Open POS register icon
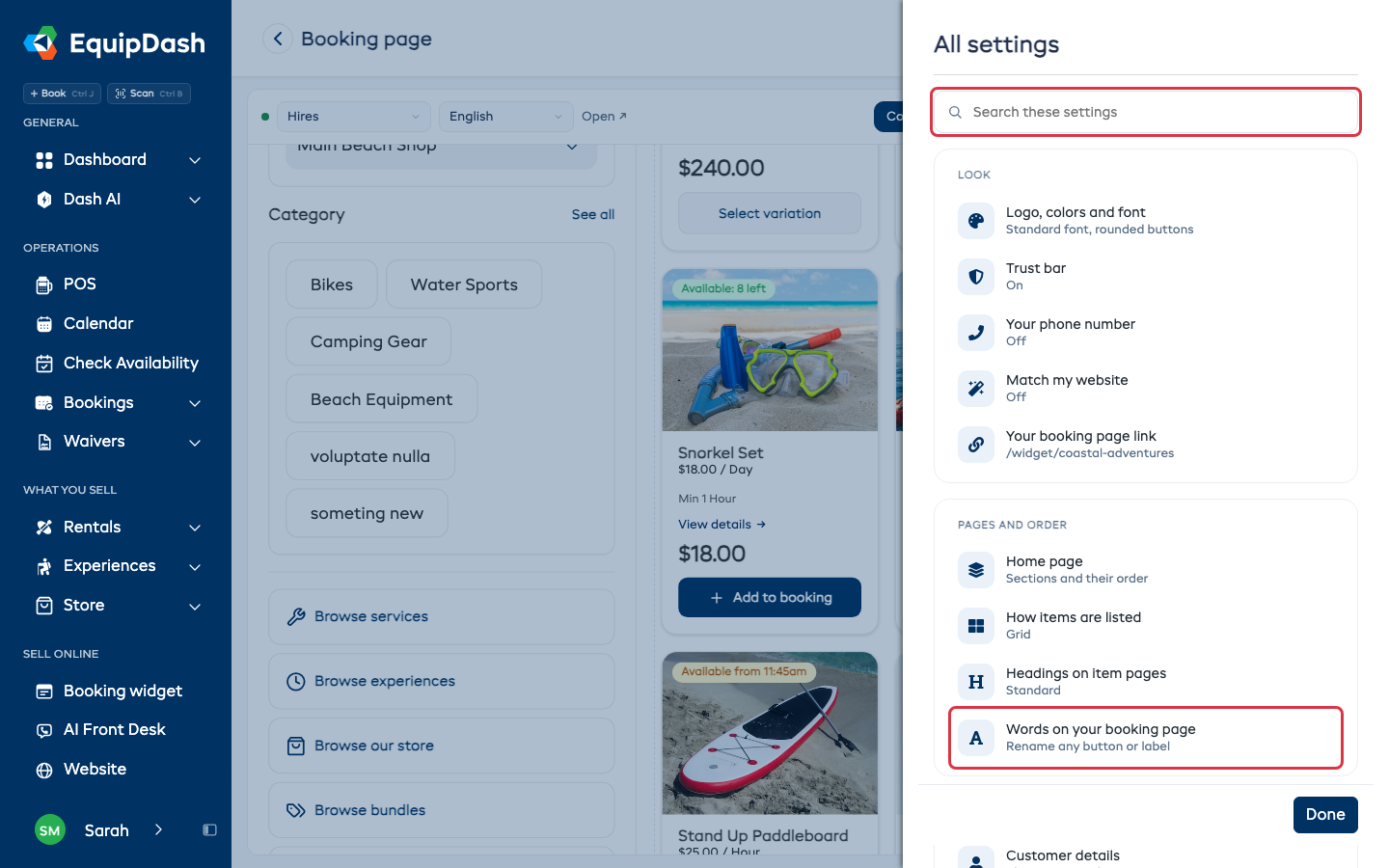Viewport: 1389px width, 868px height. point(44,285)
